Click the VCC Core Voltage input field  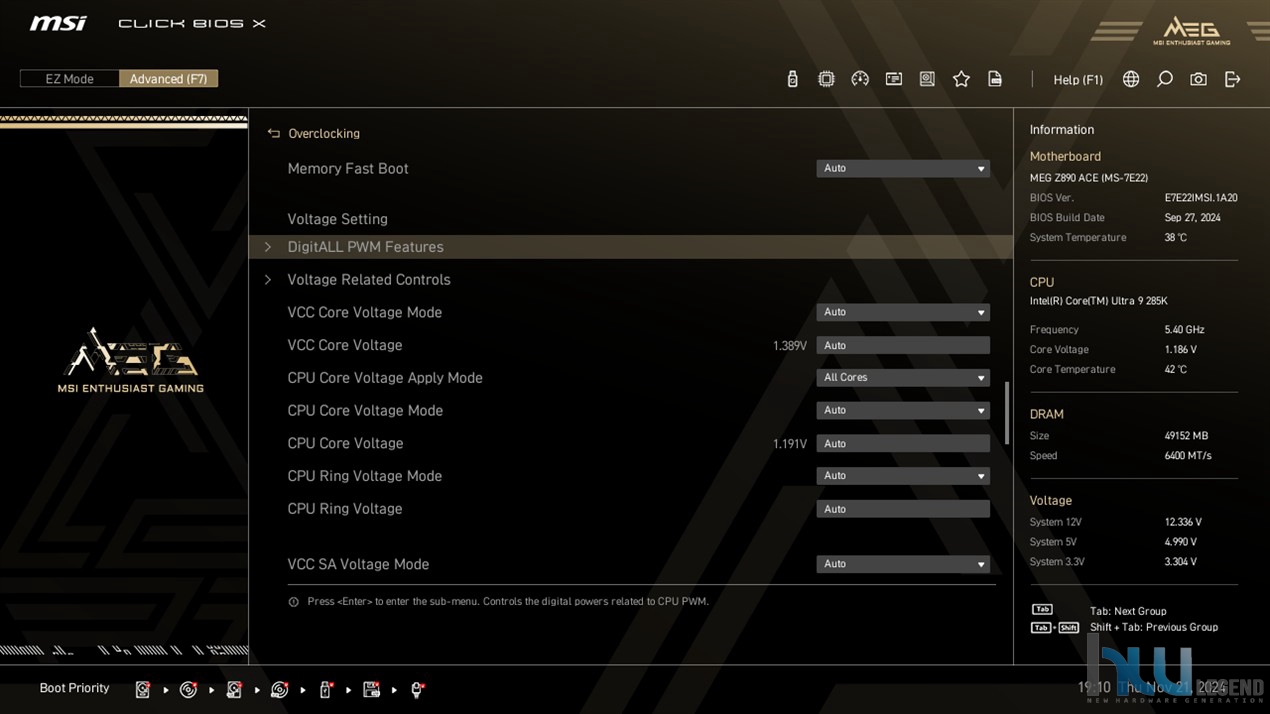coord(903,345)
